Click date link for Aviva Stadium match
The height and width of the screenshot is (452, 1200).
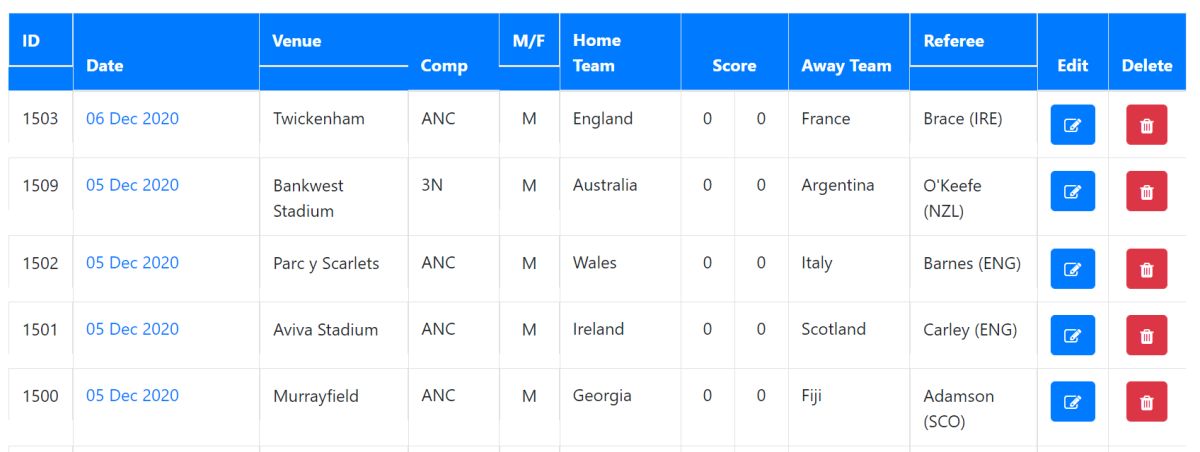pos(132,329)
